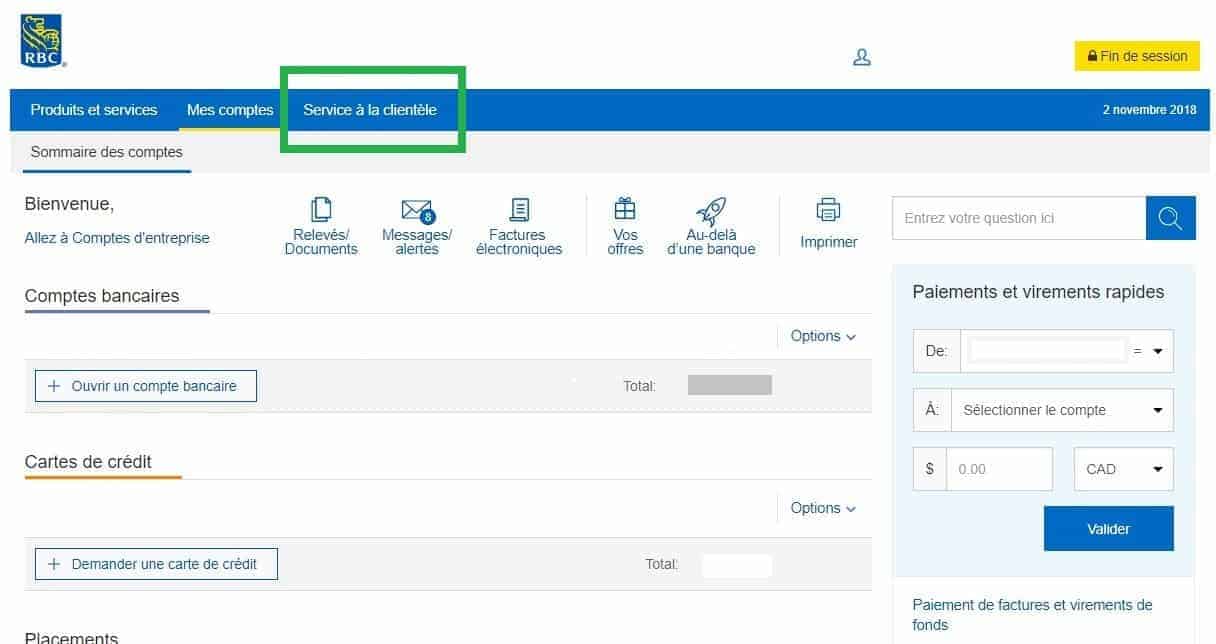Screen dimensions: 1216x644
Task: Open Factures électroniques icon
Action: 519,210
